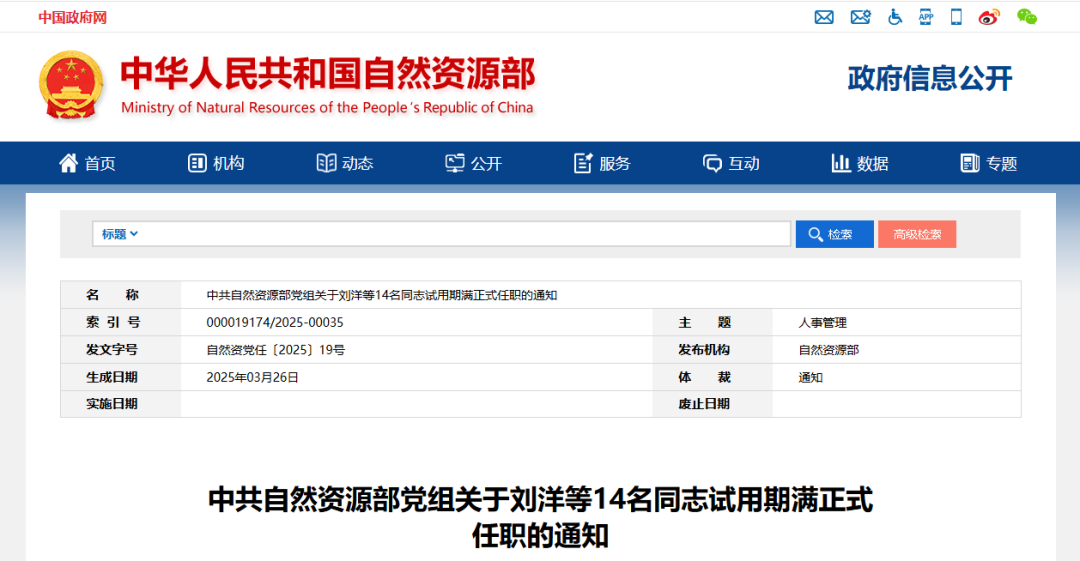Select the subject value 人事管理
This screenshot has width=1080, height=561.
pyautogui.click(x=822, y=323)
